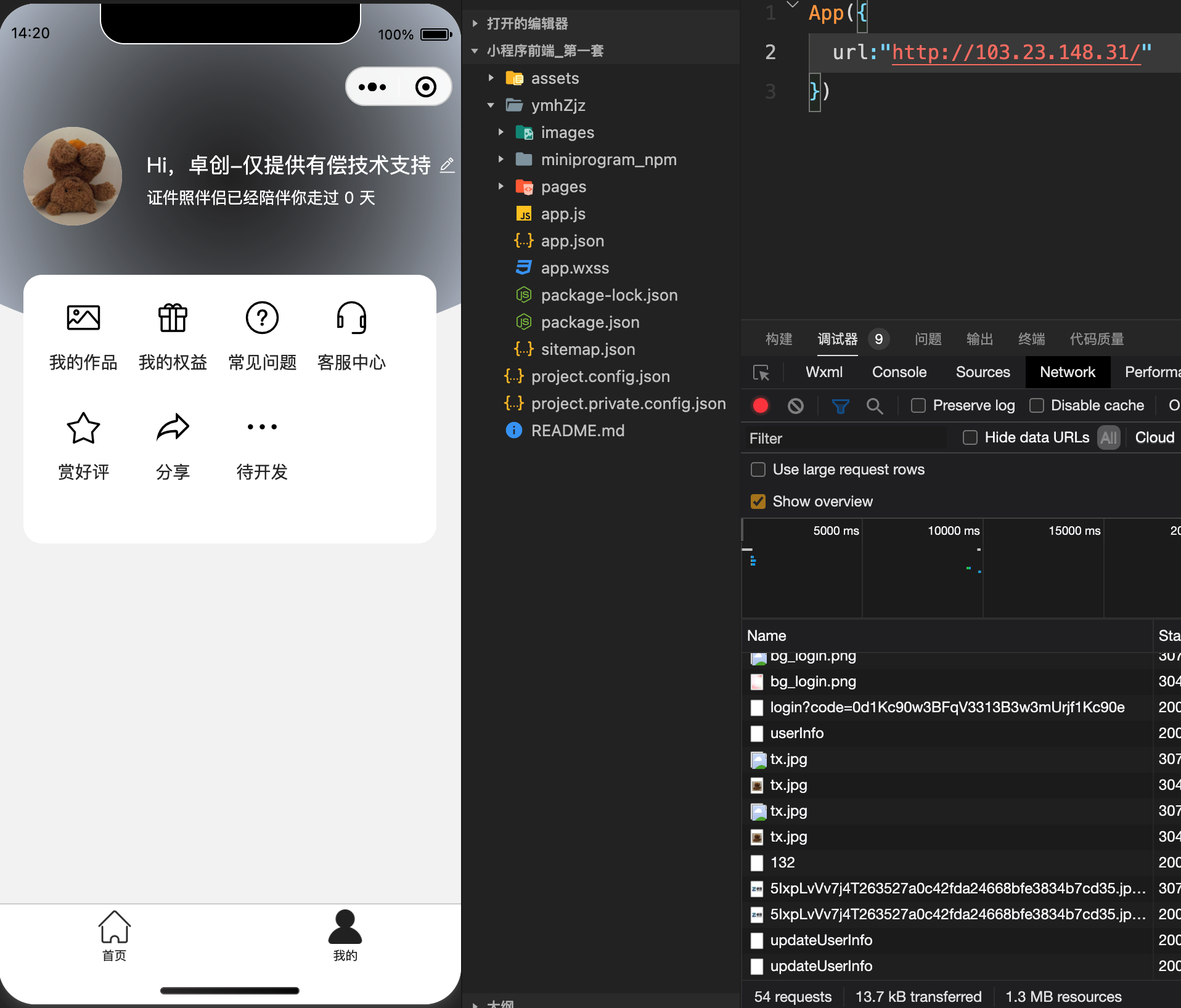Tap the three-dot 待开发 icon
Screen dimensions: 1181x1008
tap(262, 426)
